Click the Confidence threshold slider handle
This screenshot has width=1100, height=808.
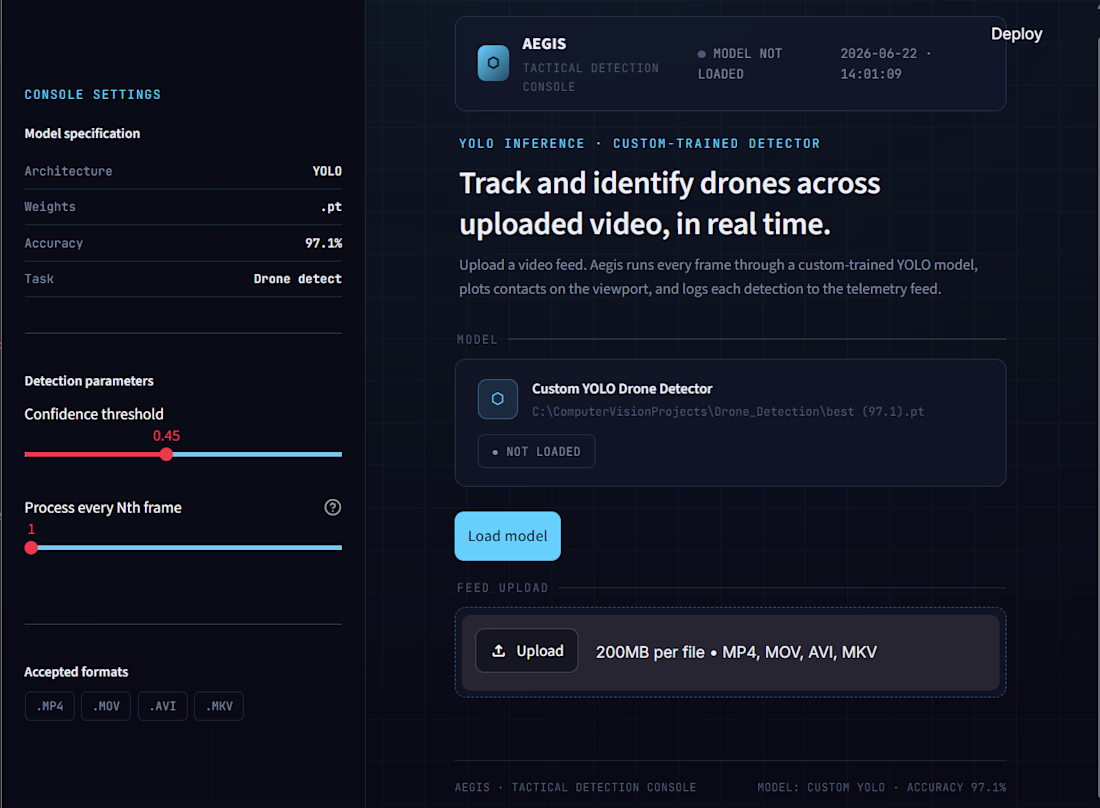pos(166,454)
